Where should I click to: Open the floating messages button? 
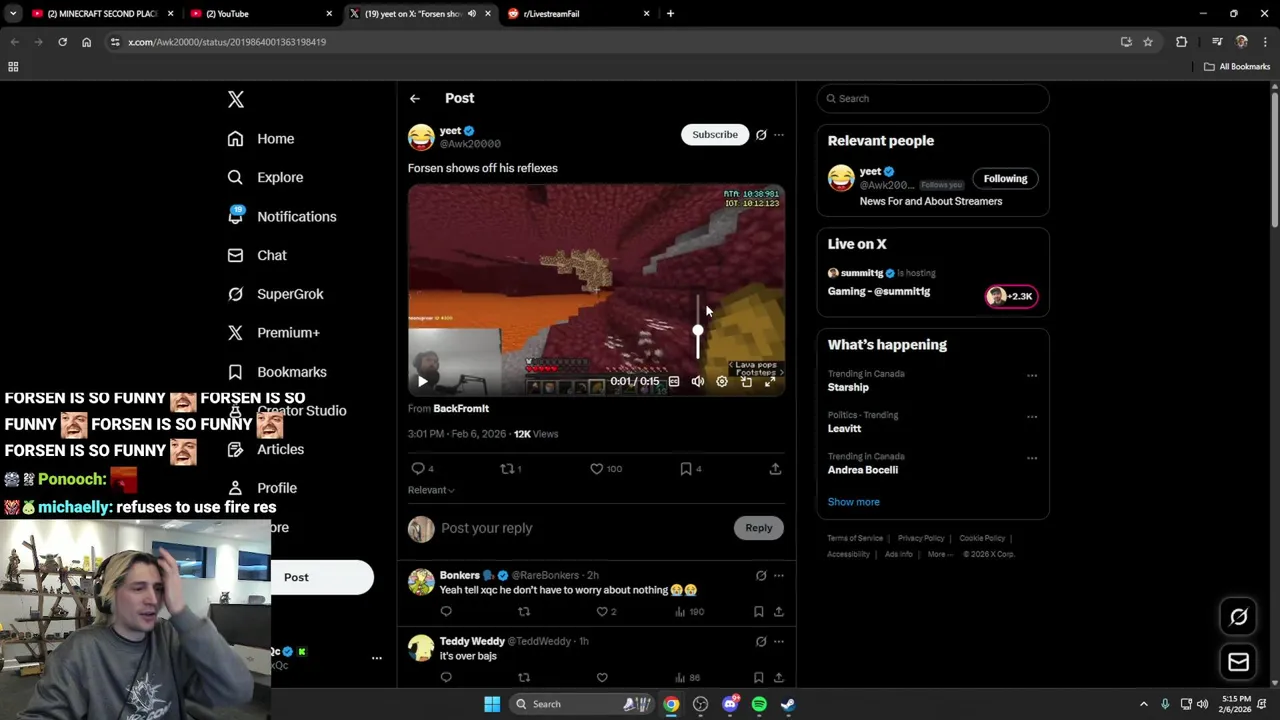point(1238,662)
